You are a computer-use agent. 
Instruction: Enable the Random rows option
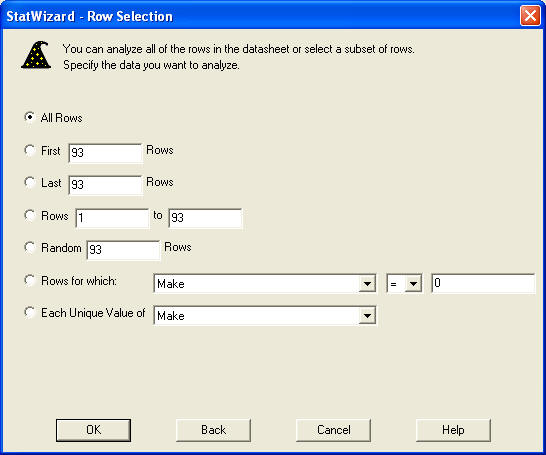point(30,248)
